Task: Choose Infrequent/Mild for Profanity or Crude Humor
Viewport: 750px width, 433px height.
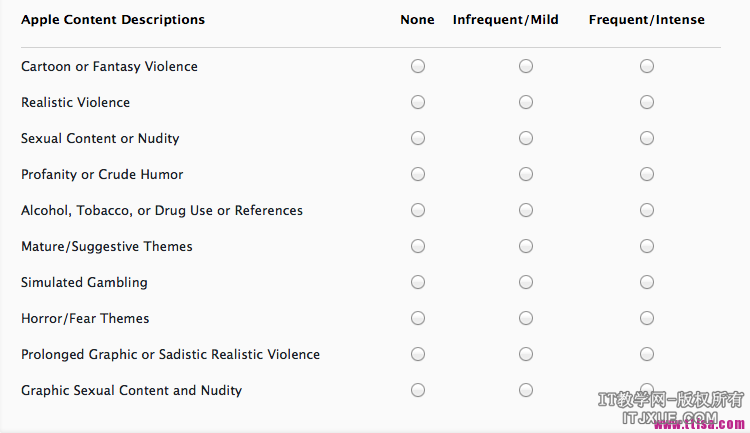Action: (526, 174)
